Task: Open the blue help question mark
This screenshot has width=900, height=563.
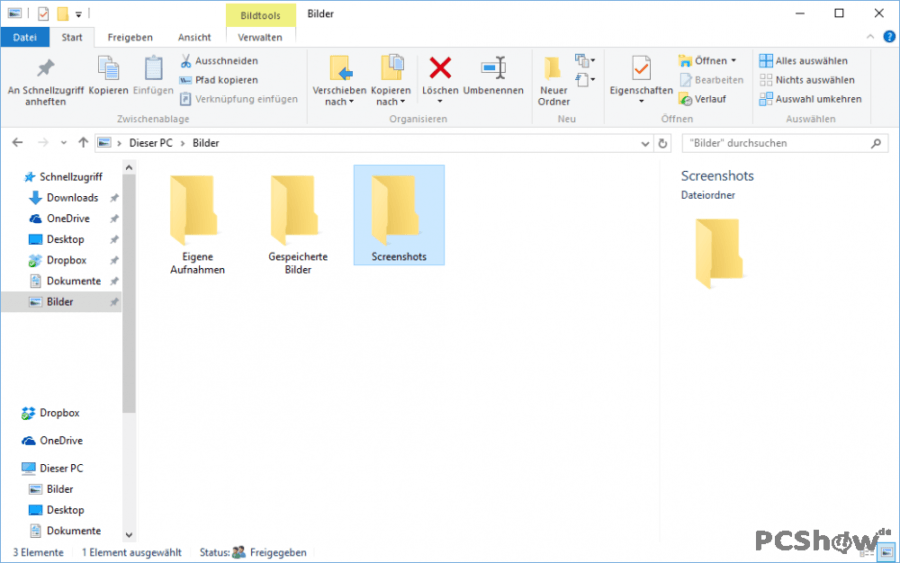Action: tap(889, 37)
